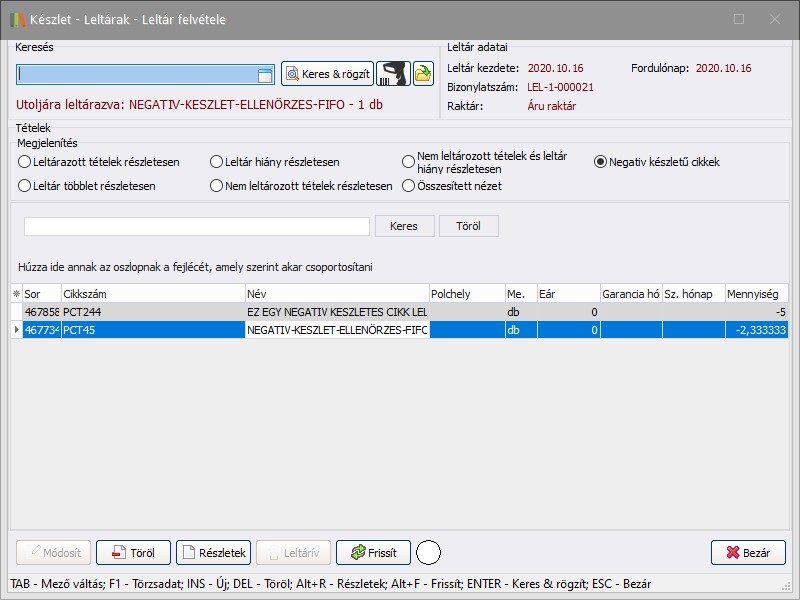Select Leltározott tételek részletesen radio option

tap(25, 162)
